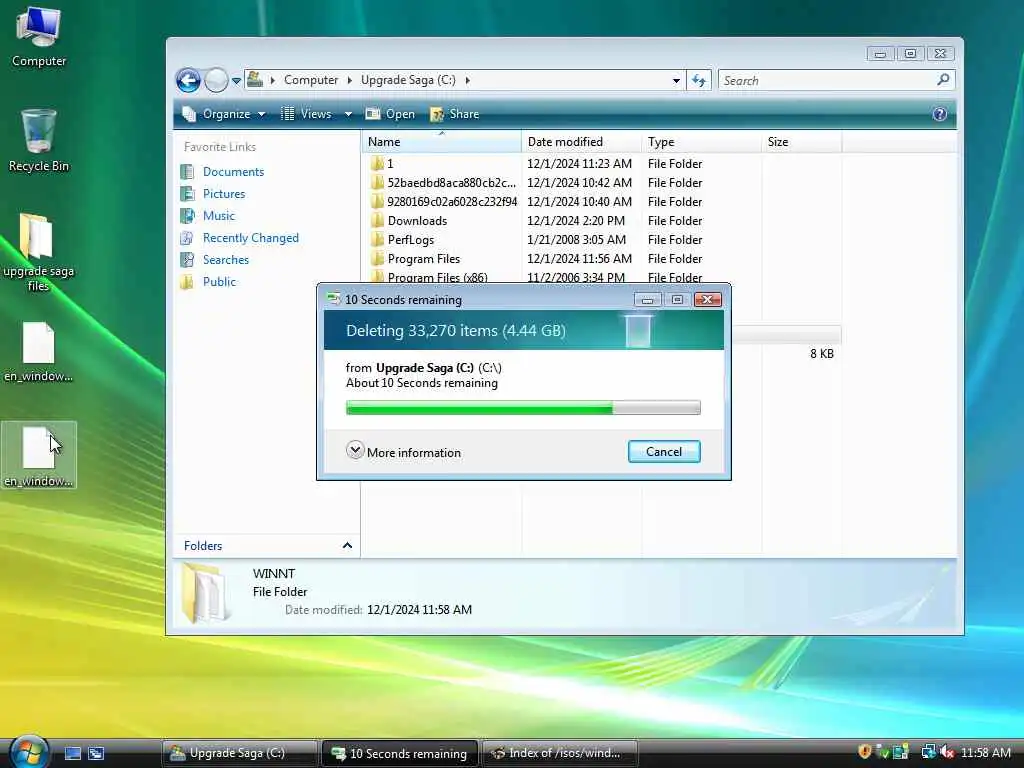Screen dimensions: 1024x768
Task: Expand the breadcrumb arrow after Computer
Action: [x=349, y=80]
